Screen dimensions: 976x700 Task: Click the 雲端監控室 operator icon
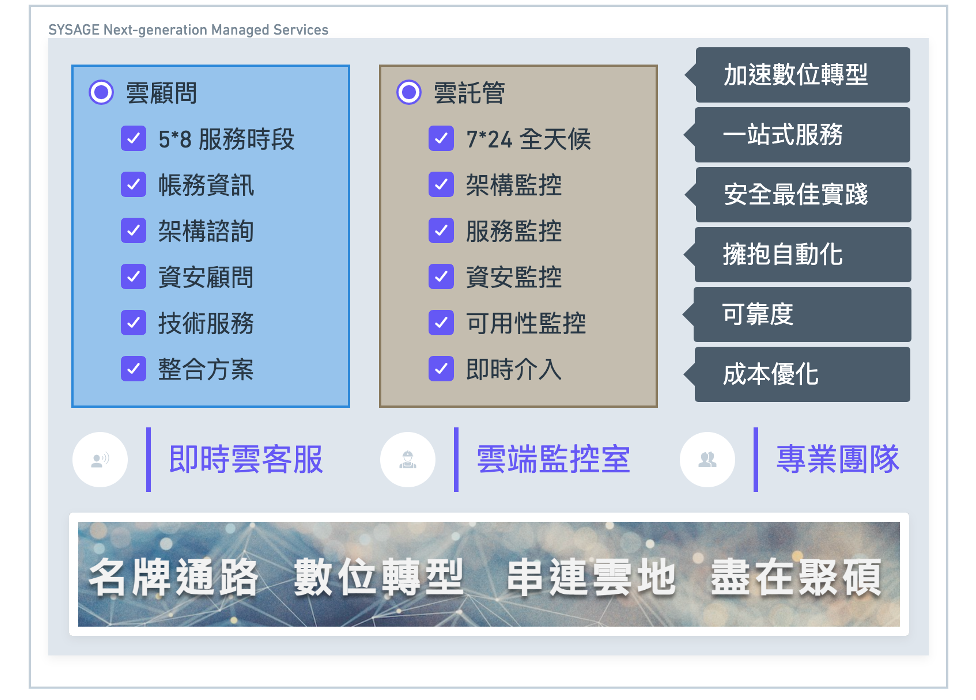408,460
